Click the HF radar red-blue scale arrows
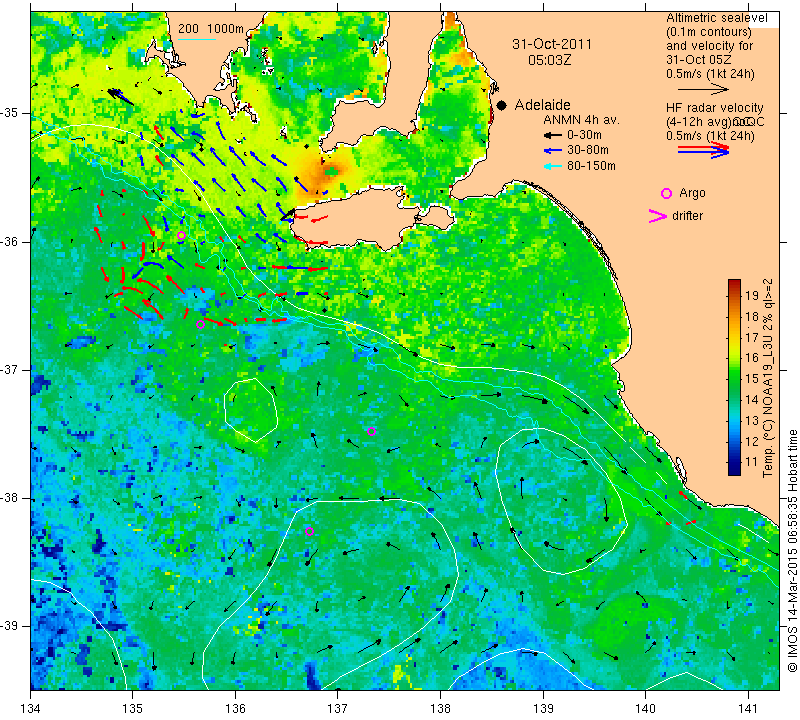Image resolution: width=800 pixels, height=720 pixels. pos(704,150)
